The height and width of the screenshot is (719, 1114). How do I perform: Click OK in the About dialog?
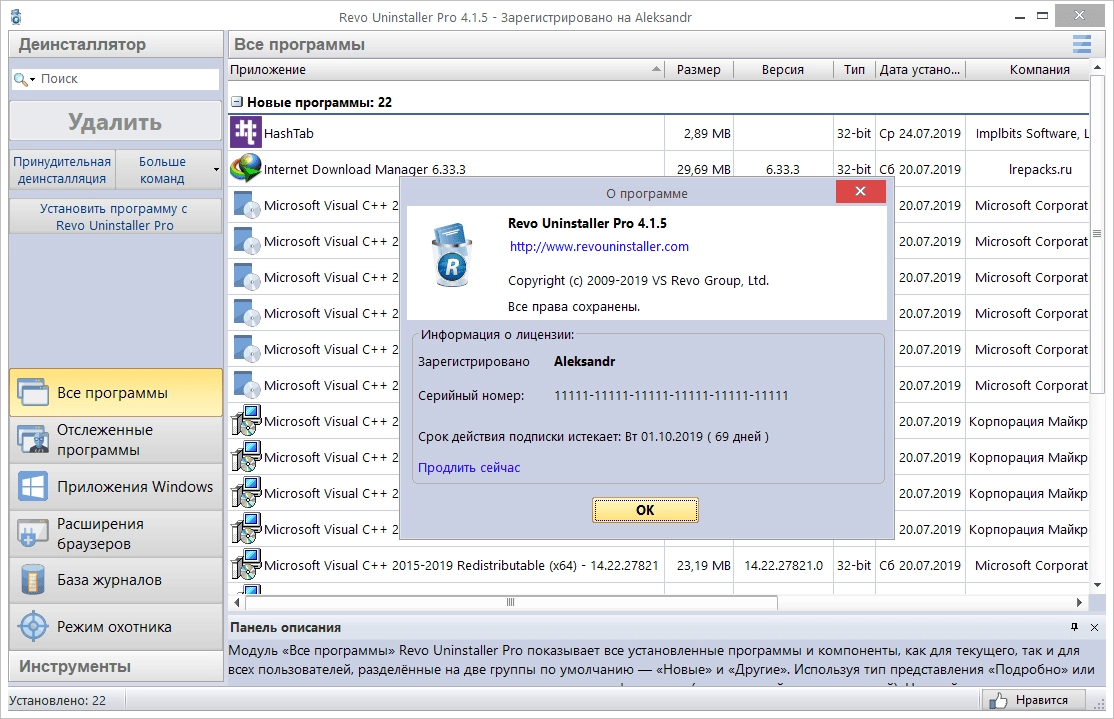[x=645, y=510]
